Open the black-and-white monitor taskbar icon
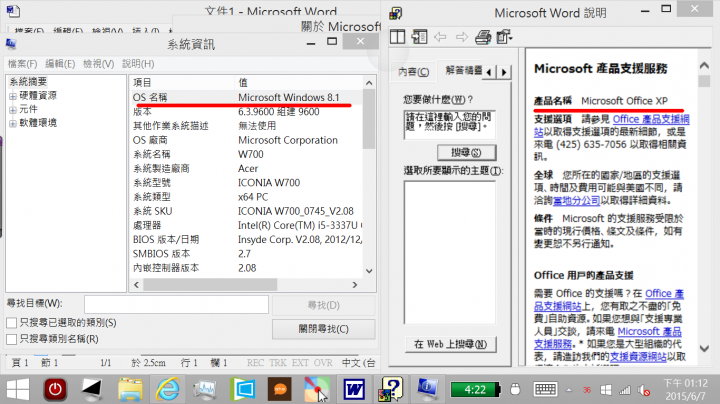 [92, 389]
